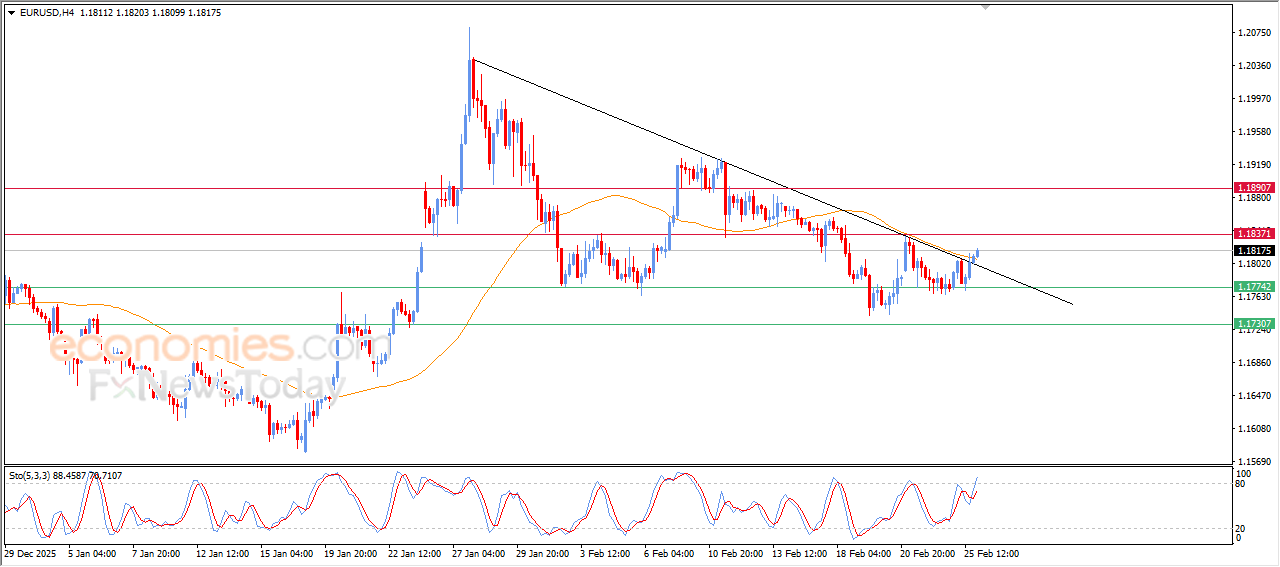The image size is (1280, 567).
Task: Click the 3 Feb 12:00 time label
Action: click(x=607, y=553)
